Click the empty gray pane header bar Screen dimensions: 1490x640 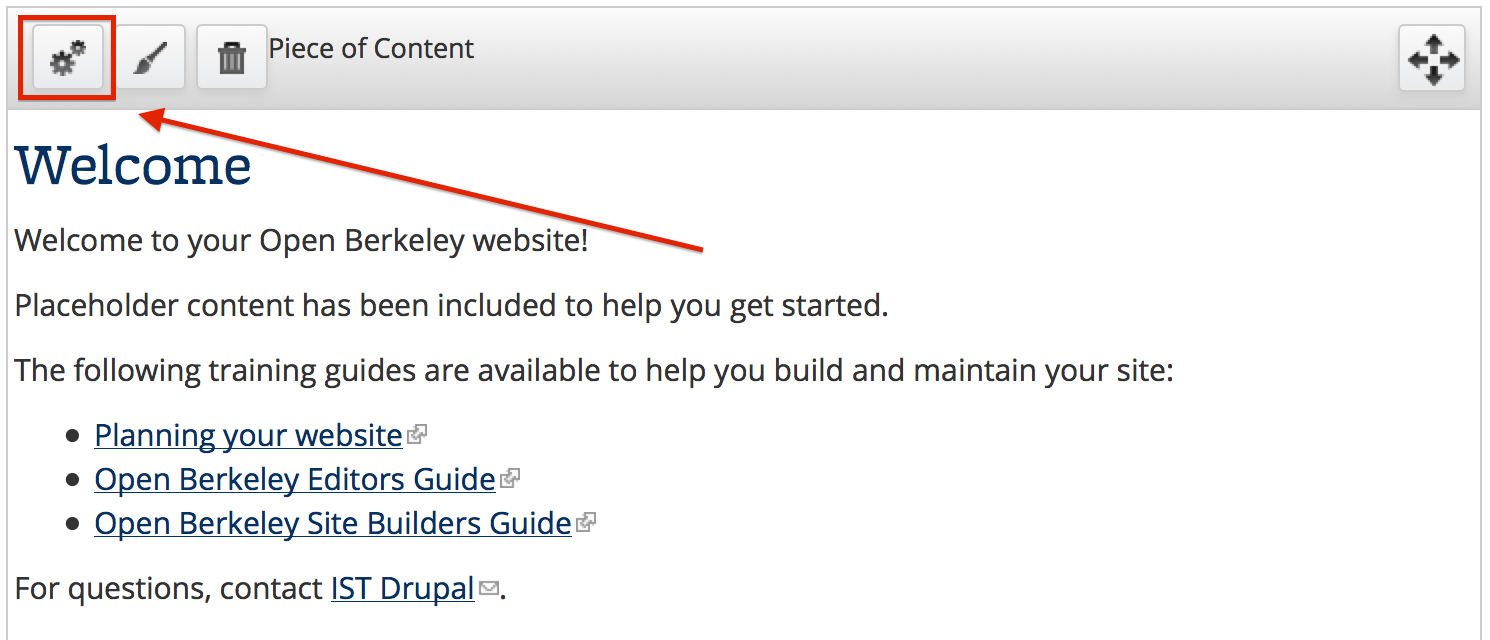[x=930, y=58]
